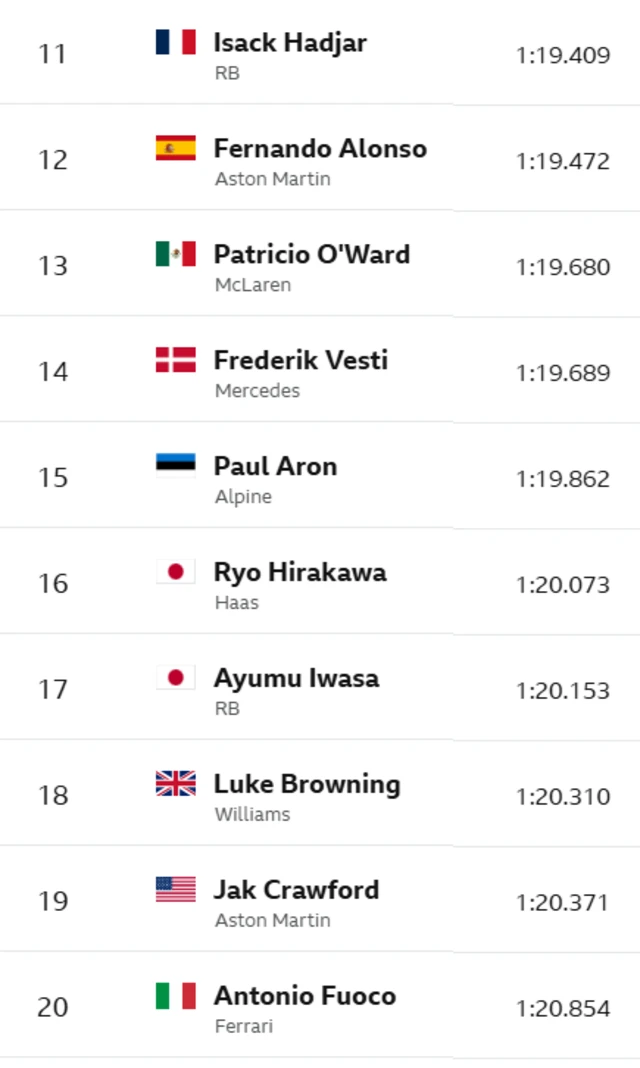This screenshot has height=1068, width=640.
Task: Click the Spanish flag beside Fernando Alonso
Action: point(175,148)
